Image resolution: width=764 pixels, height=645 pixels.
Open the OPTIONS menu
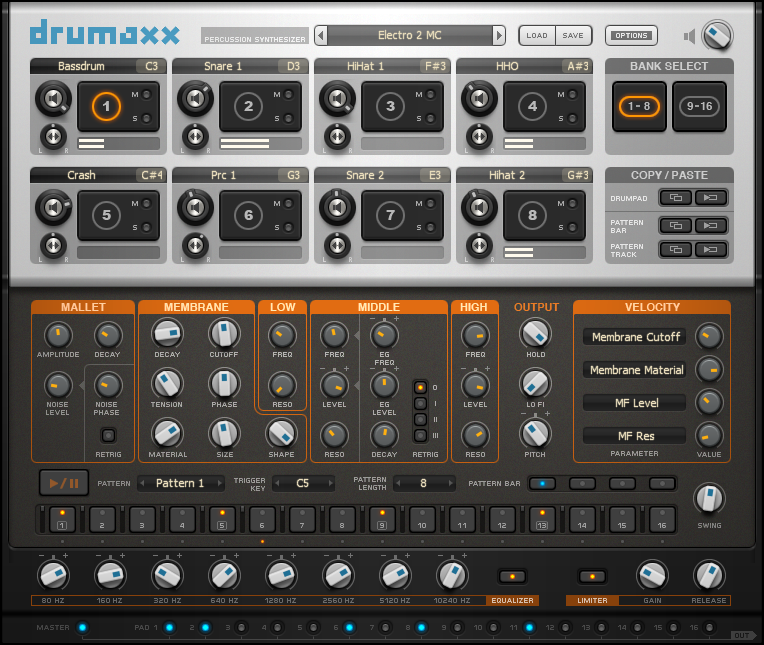click(631, 36)
